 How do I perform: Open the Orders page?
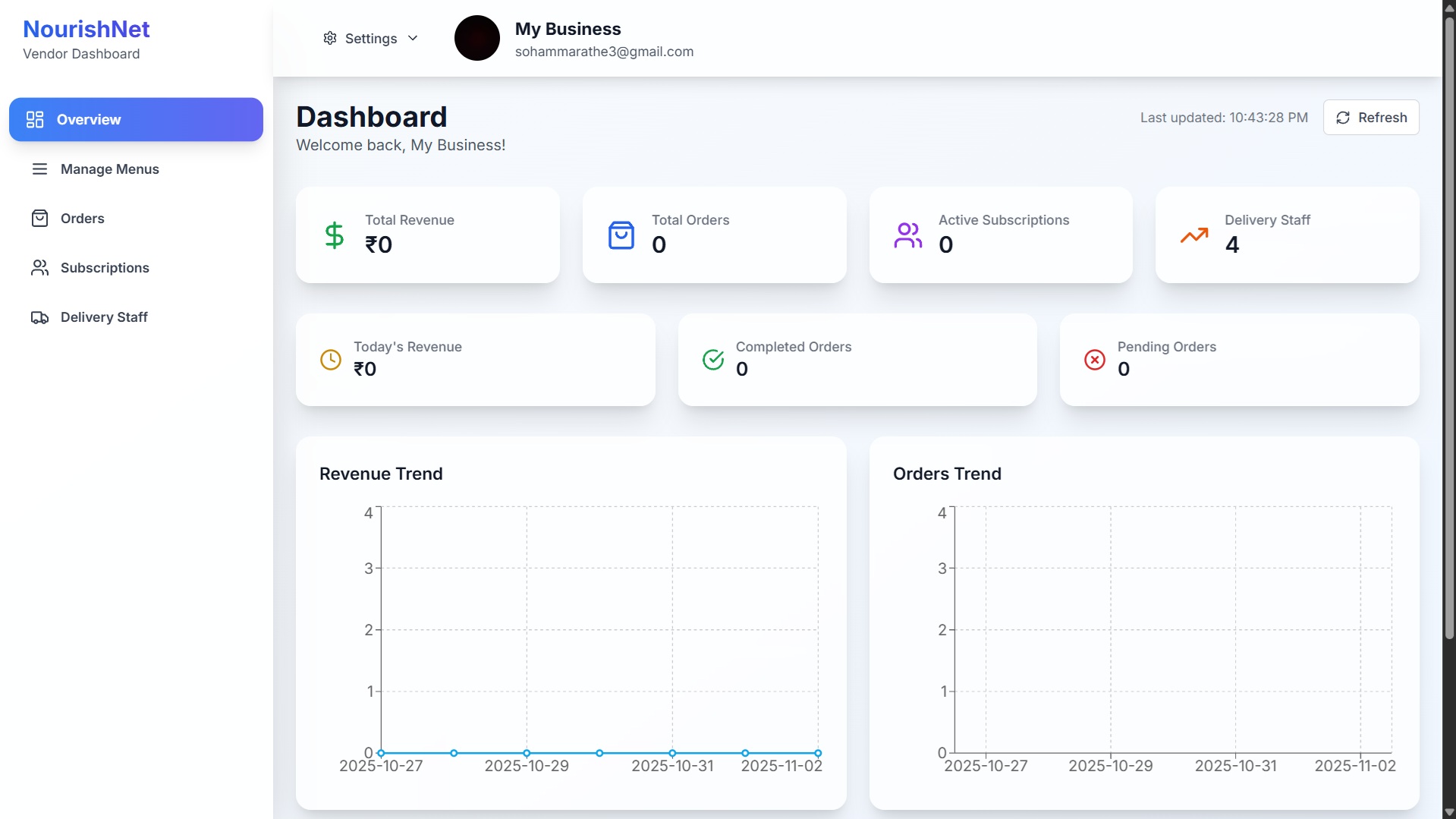click(136, 219)
